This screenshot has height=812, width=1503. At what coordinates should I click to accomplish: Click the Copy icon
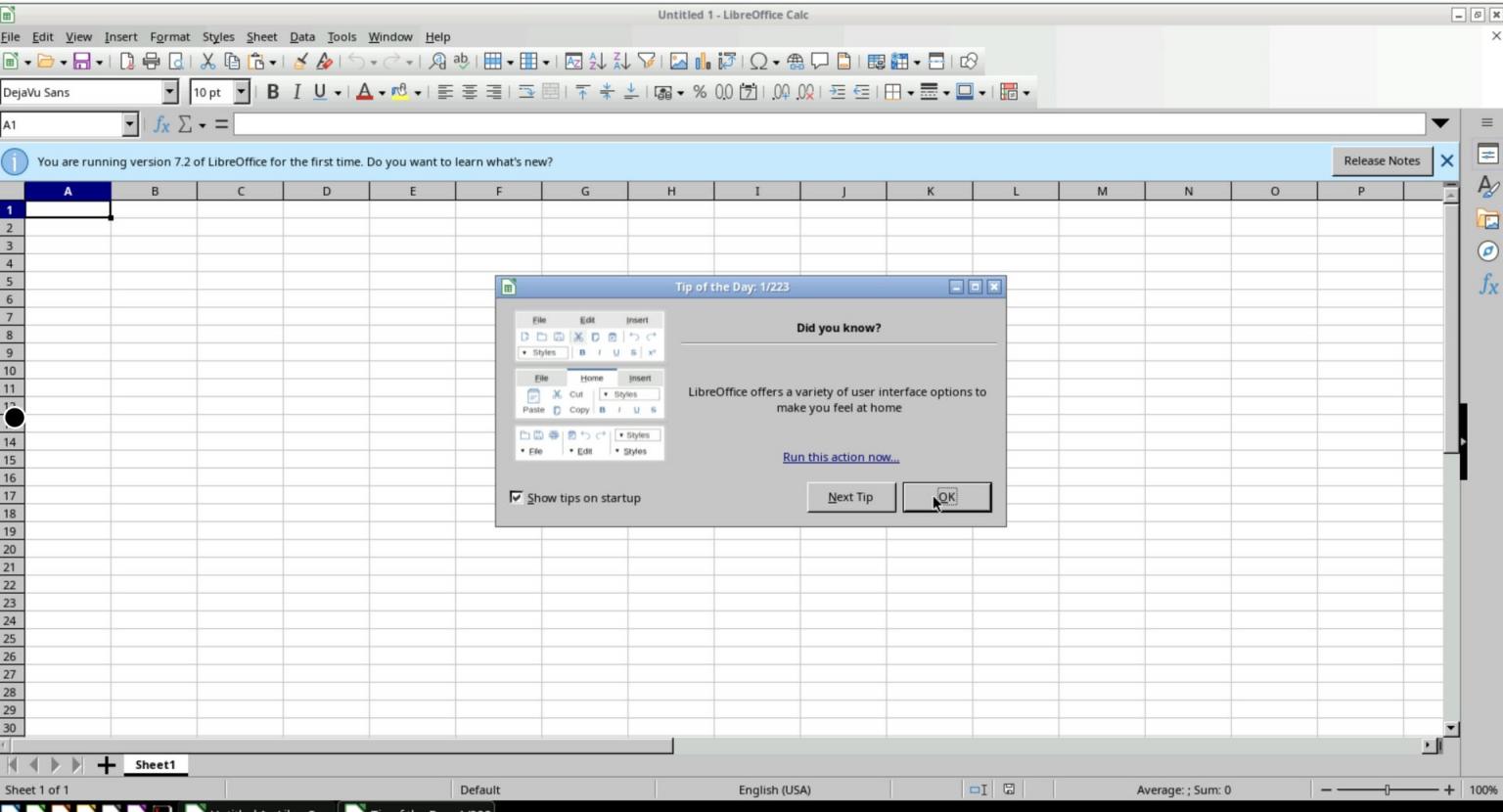232,62
